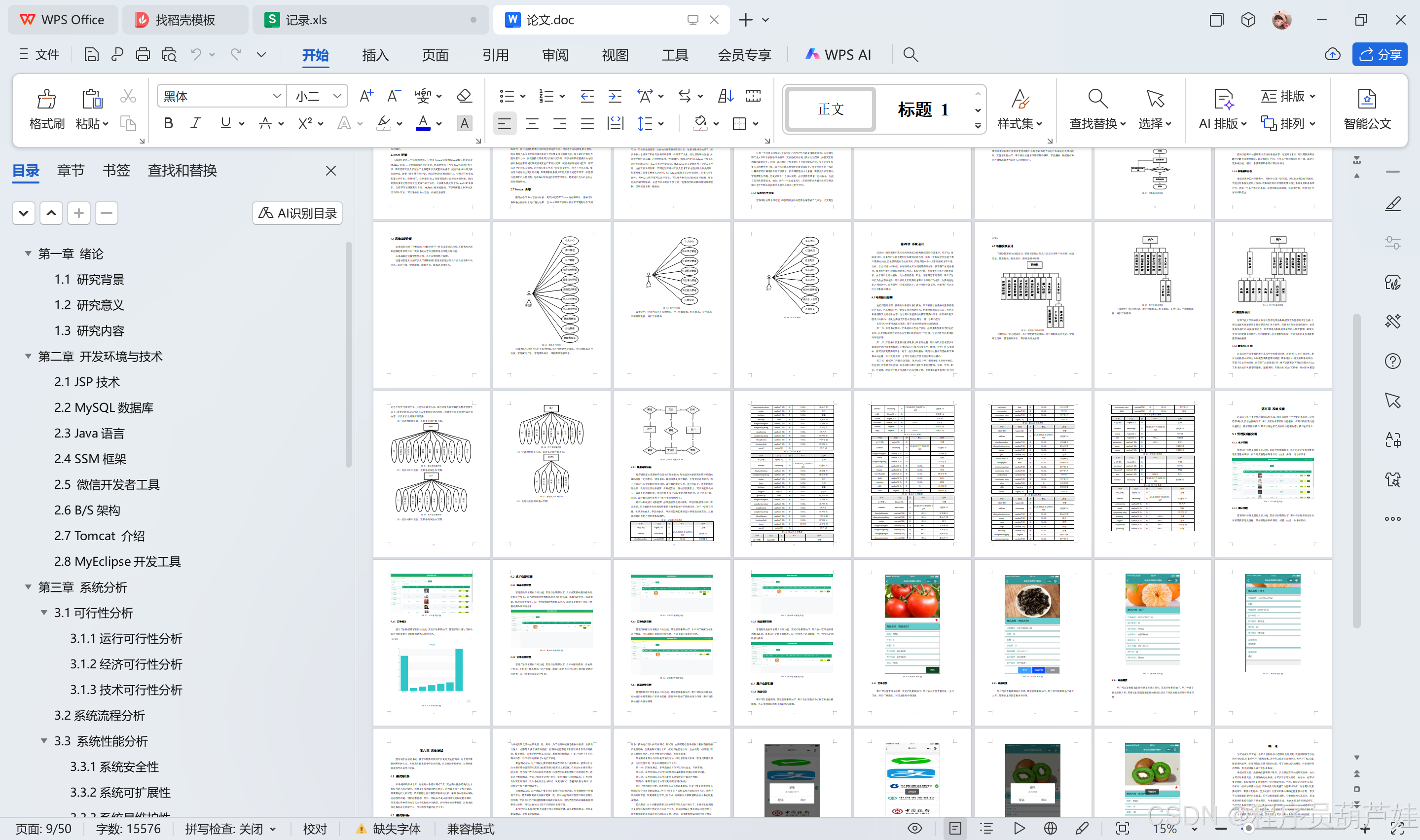Click the tomato product page thumbnail
This screenshot has height=840, width=1420.
[913, 642]
